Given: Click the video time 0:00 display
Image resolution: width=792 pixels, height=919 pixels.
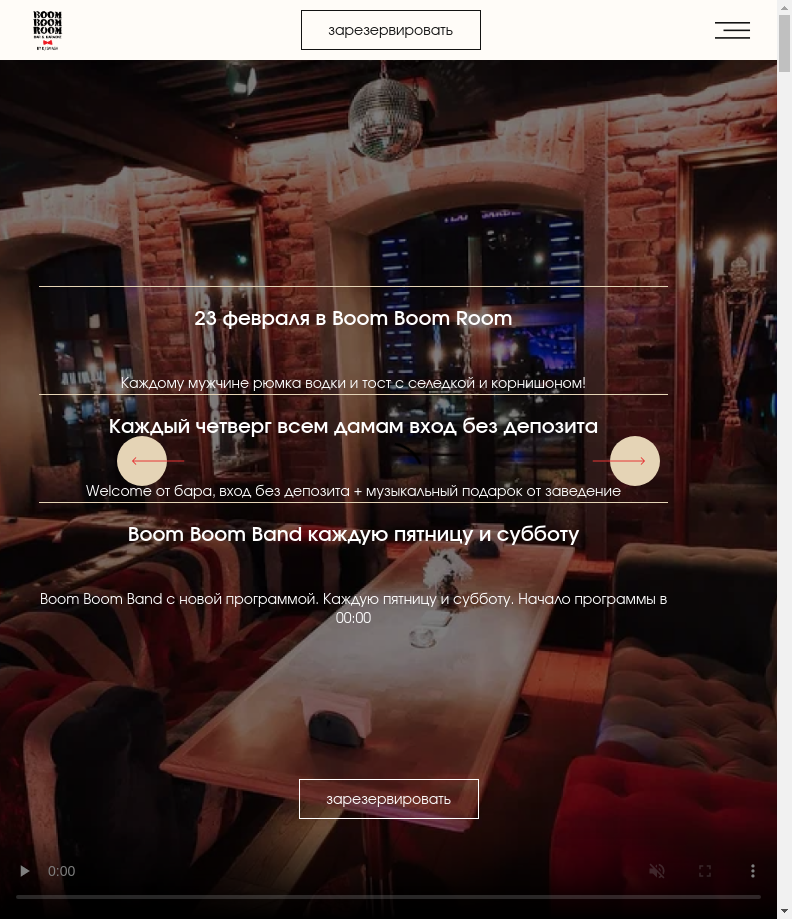Looking at the screenshot, I should click(62, 872).
